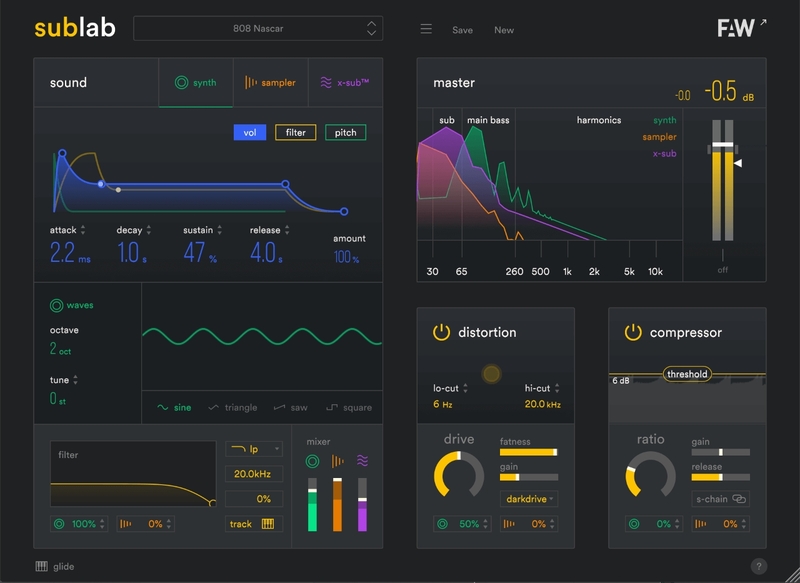Image resolution: width=800 pixels, height=583 pixels.
Task: Click the waves synth circle icon
Action: click(56, 306)
